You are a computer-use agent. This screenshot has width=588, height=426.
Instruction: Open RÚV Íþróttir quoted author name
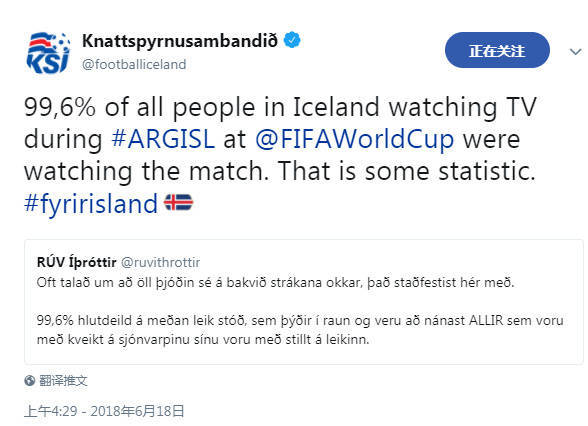pos(76,262)
